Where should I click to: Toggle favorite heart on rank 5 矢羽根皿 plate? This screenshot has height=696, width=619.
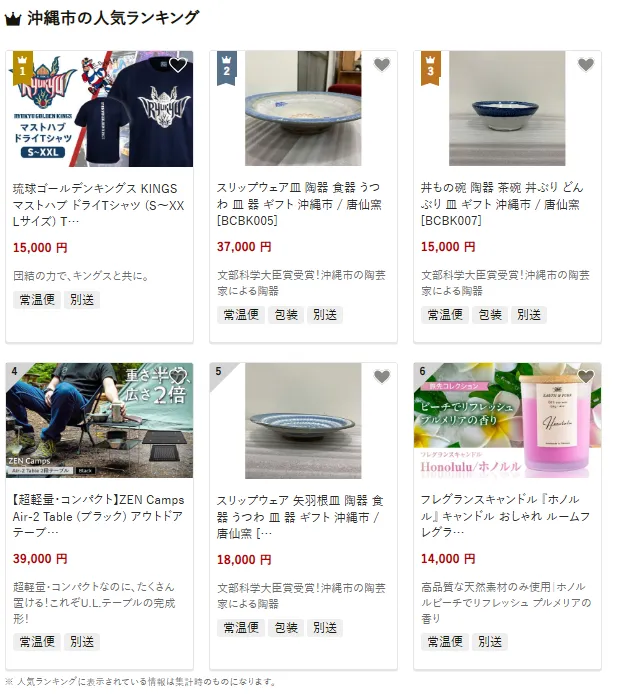click(382, 377)
